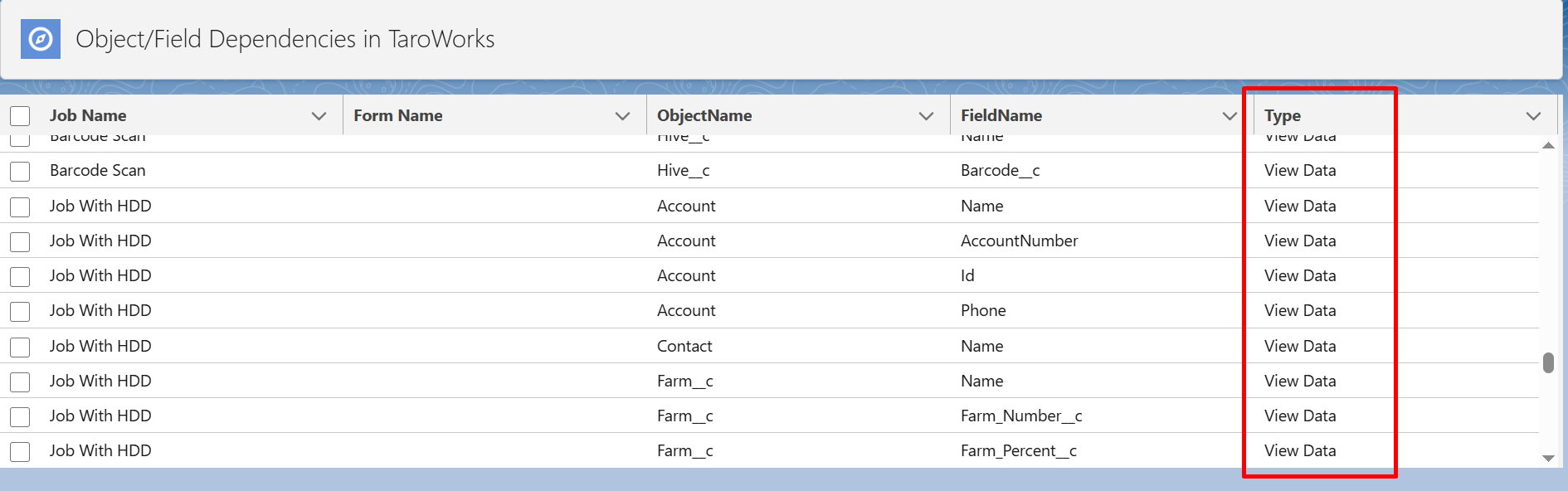Select the Farm_Number__c row checkbox
Image resolution: width=1568 pixels, height=491 pixels.
[x=20, y=416]
